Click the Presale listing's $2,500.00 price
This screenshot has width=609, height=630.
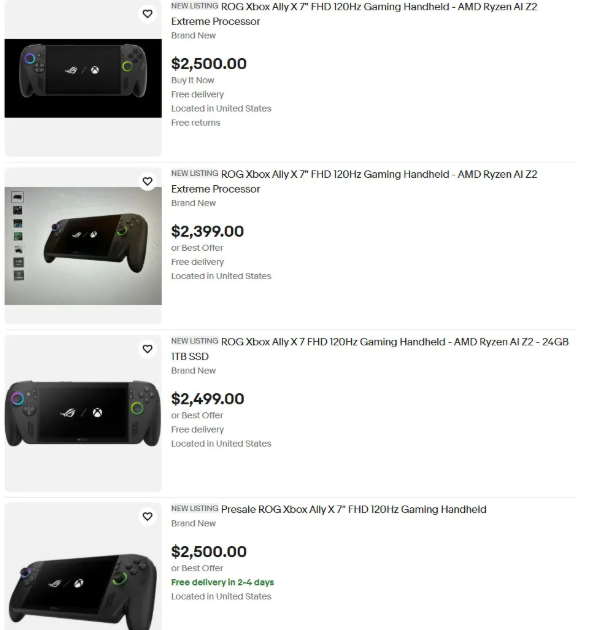coord(209,552)
